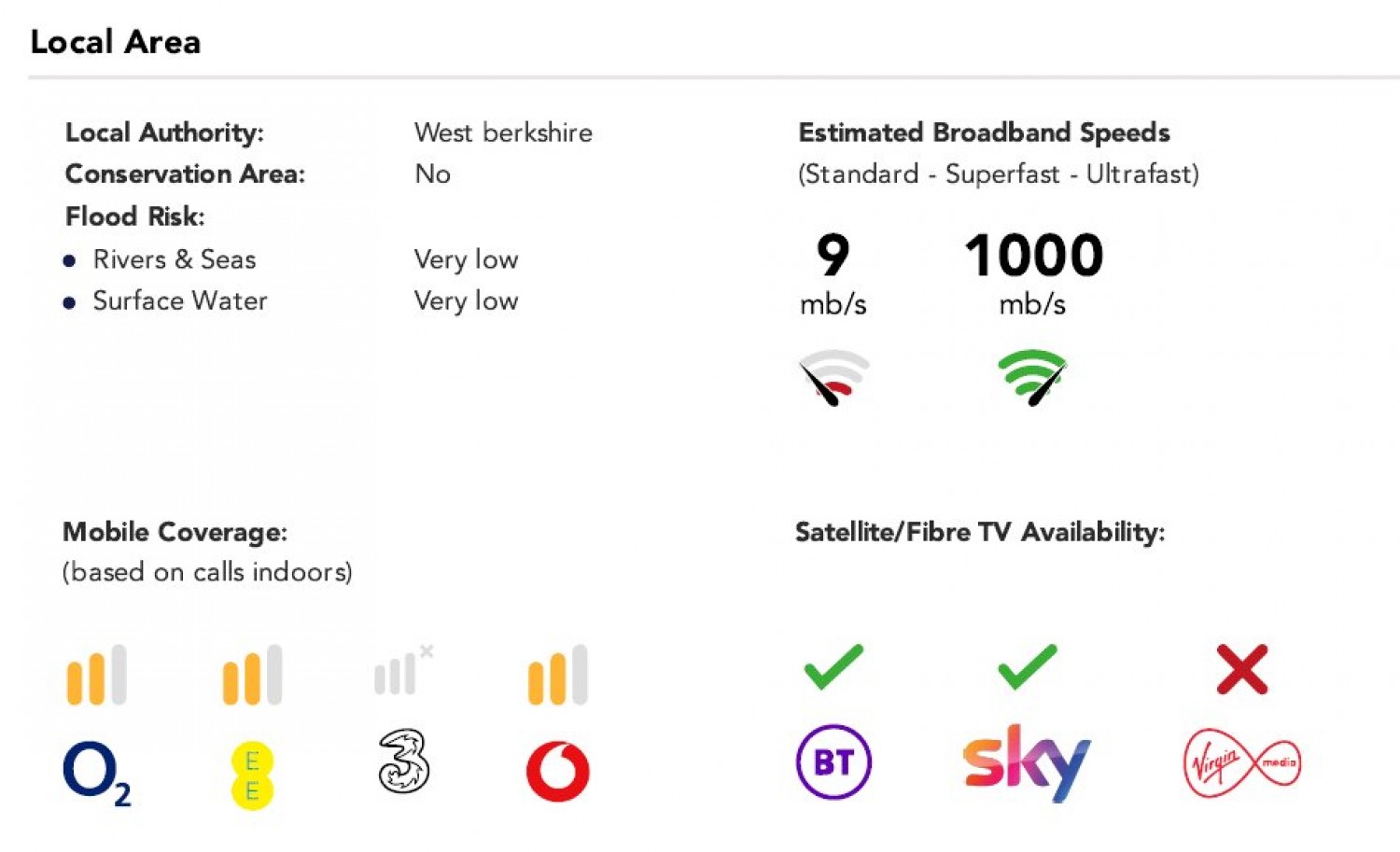
Task: Click the EE signal strength bars
Action: (x=252, y=675)
